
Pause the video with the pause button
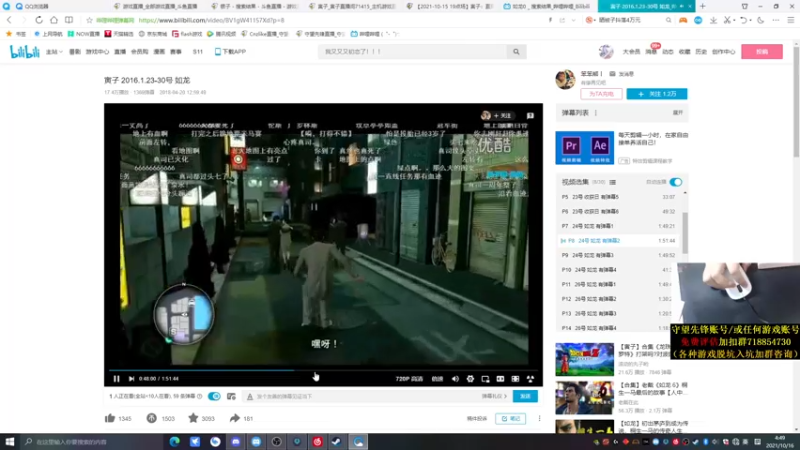point(116,379)
